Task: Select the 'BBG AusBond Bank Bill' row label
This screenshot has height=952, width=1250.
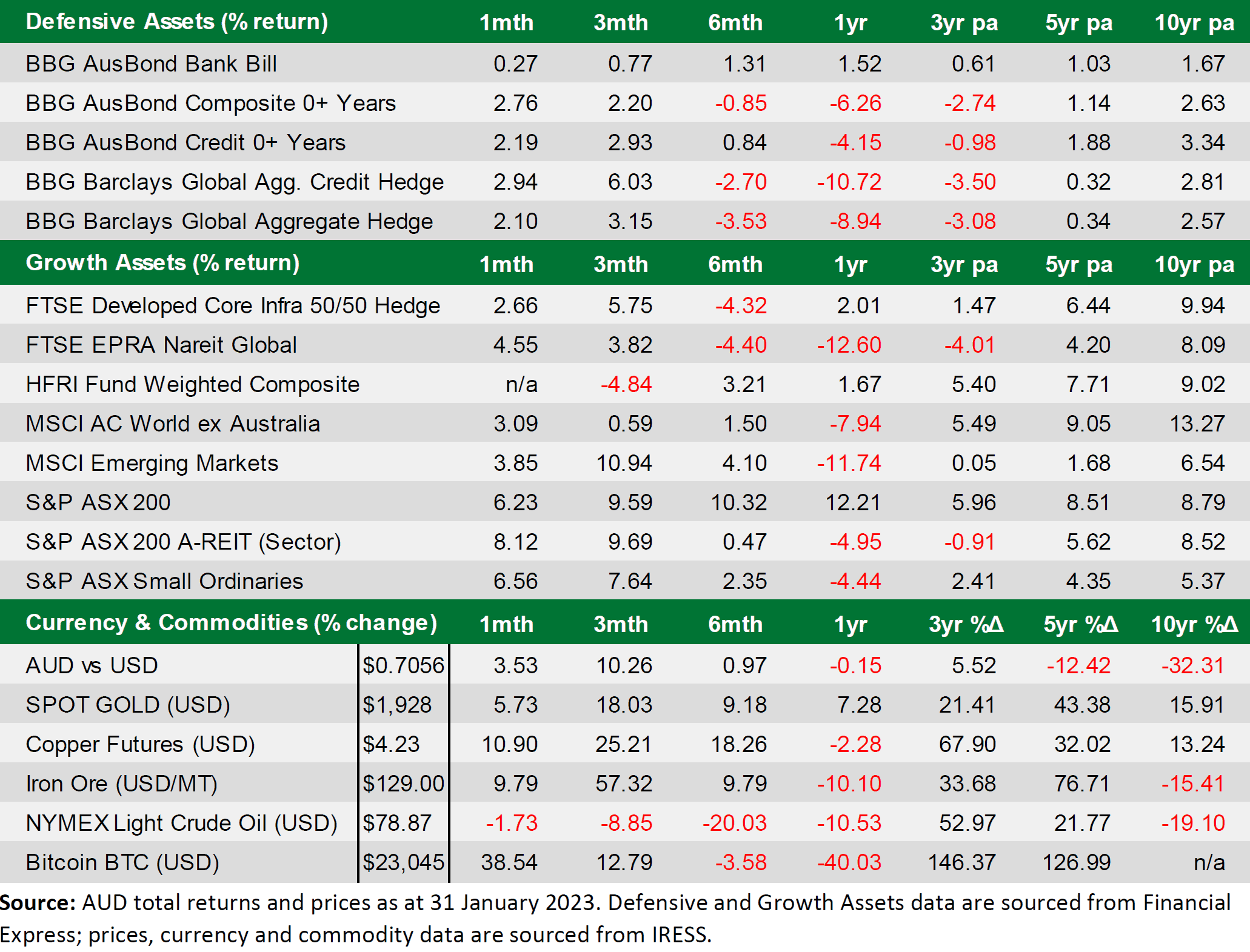Action: [151, 64]
